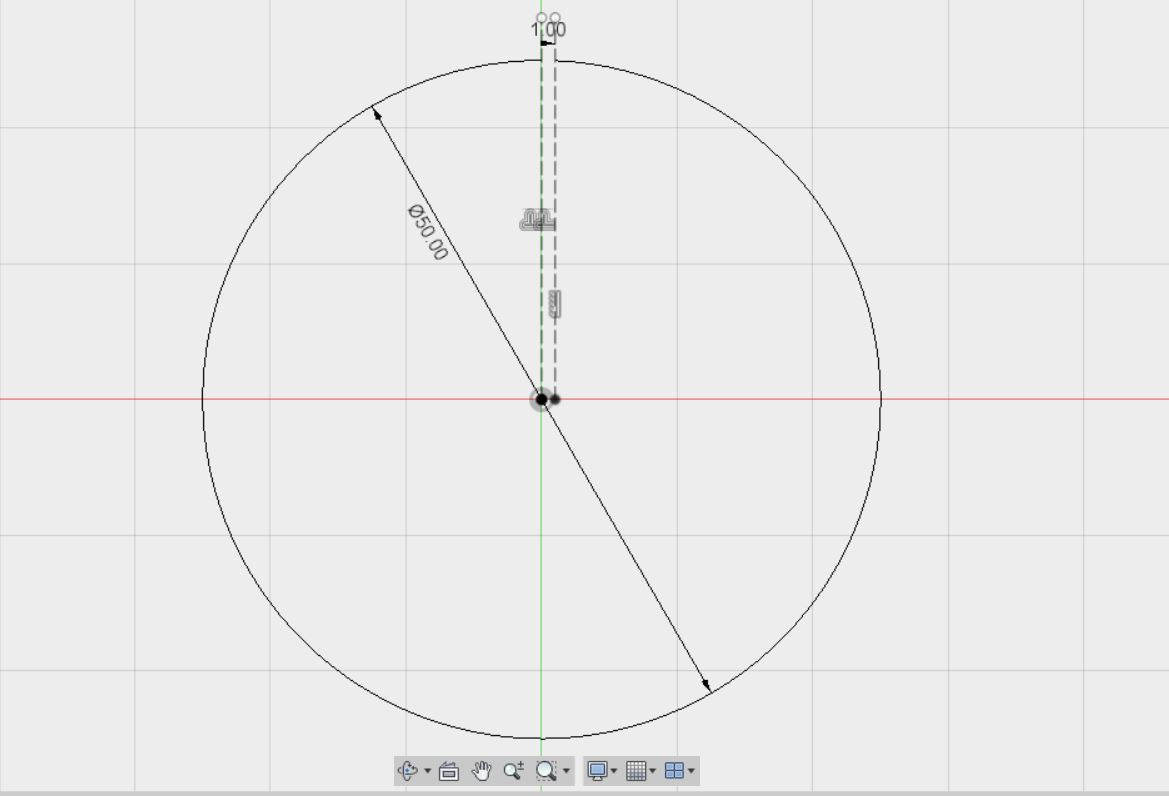1169x796 pixels.
Task: Select the Look At tool
Action: [448, 770]
